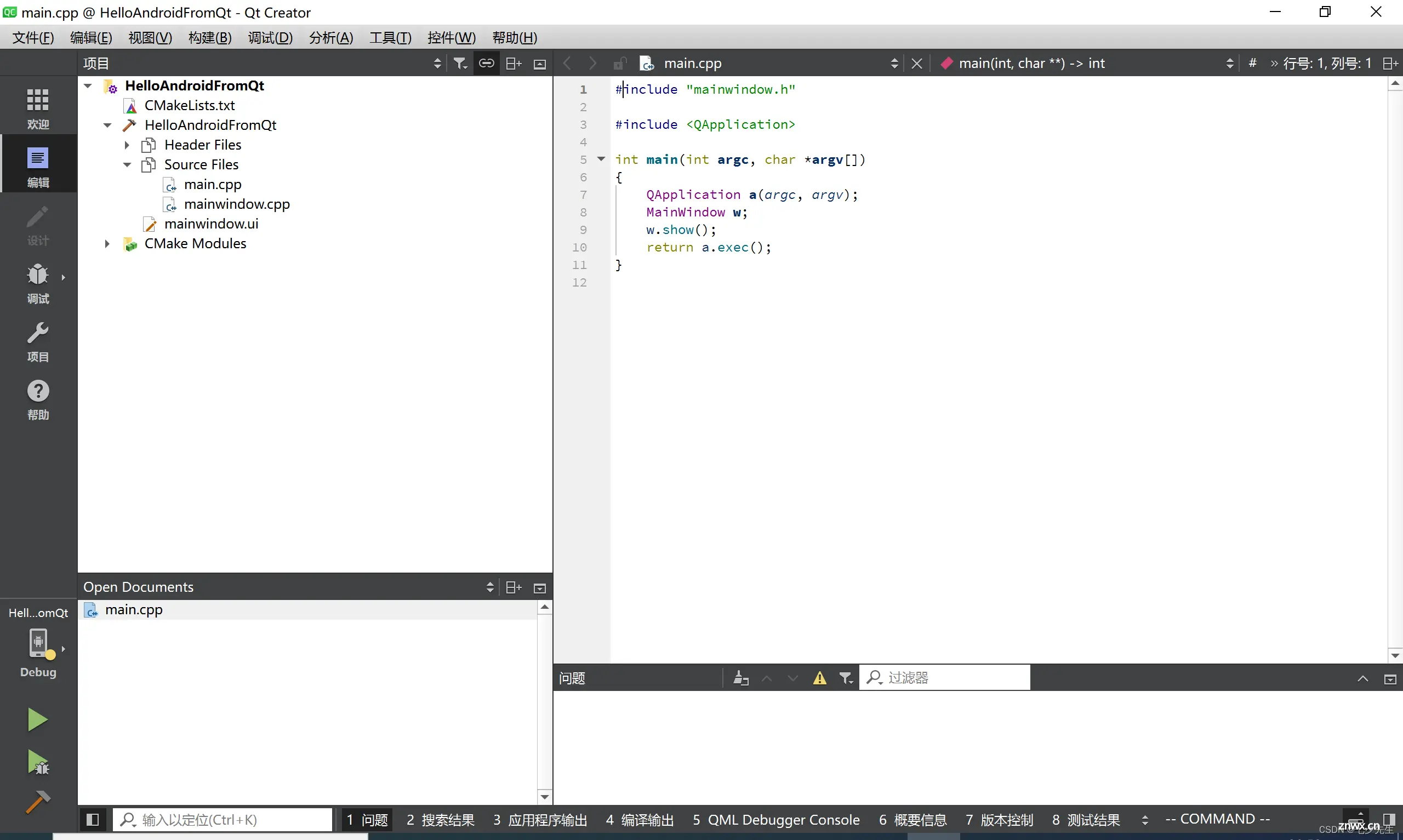
Task: Open the 文件(F) menu
Action: 33,37
